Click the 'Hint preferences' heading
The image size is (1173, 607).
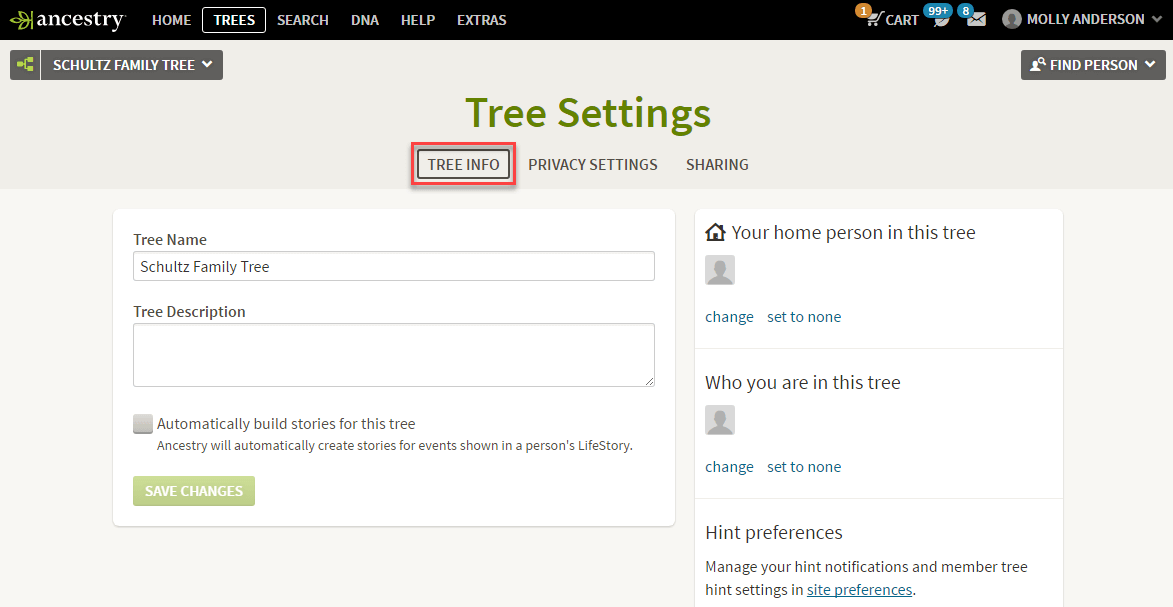(x=774, y=532)
